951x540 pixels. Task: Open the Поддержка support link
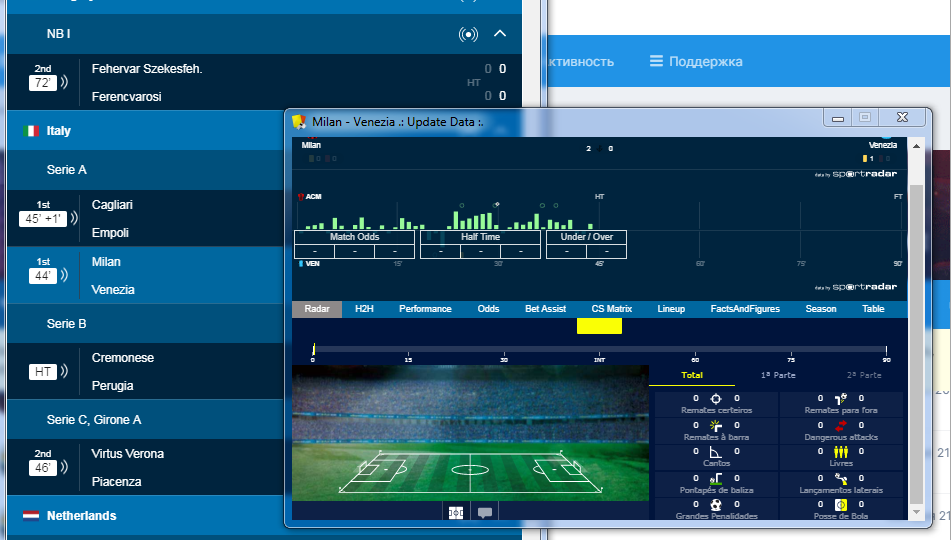696,61
